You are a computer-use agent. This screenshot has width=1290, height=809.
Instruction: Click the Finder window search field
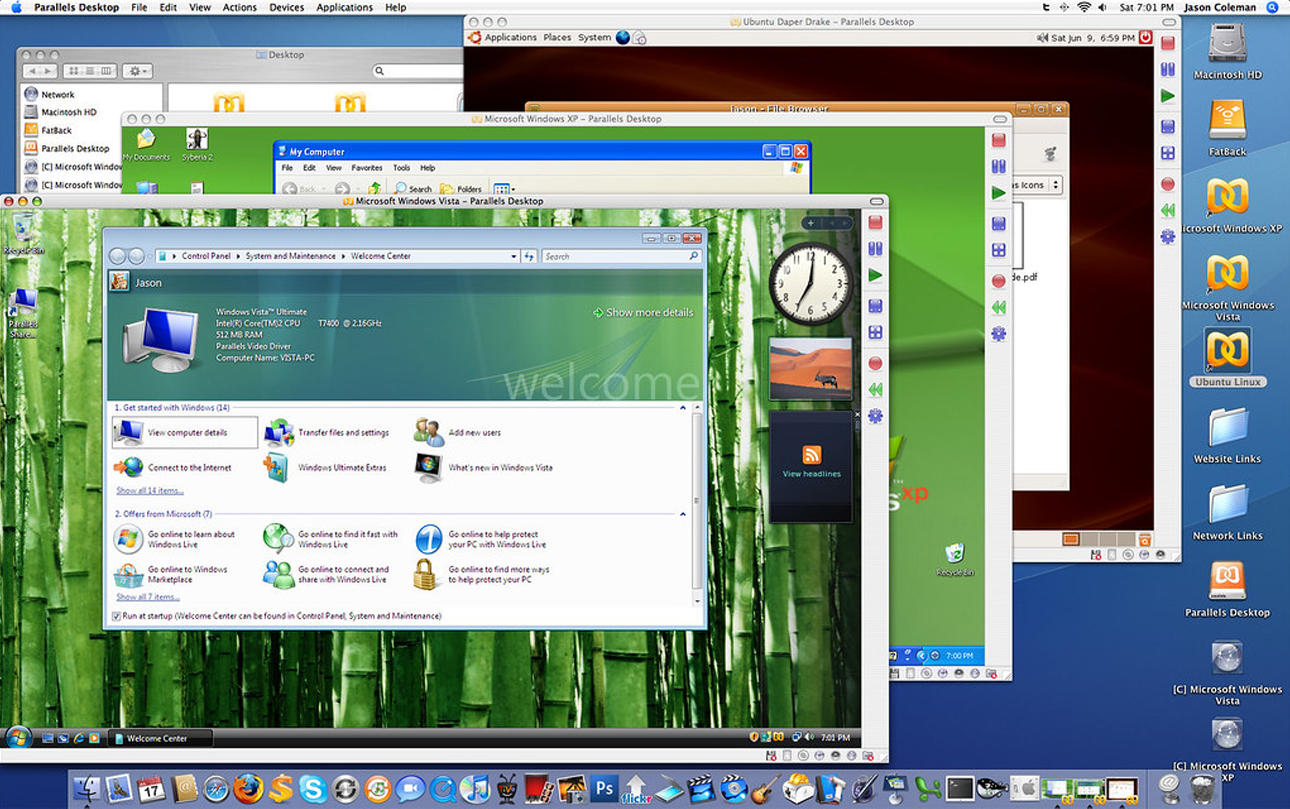(418, 71)
